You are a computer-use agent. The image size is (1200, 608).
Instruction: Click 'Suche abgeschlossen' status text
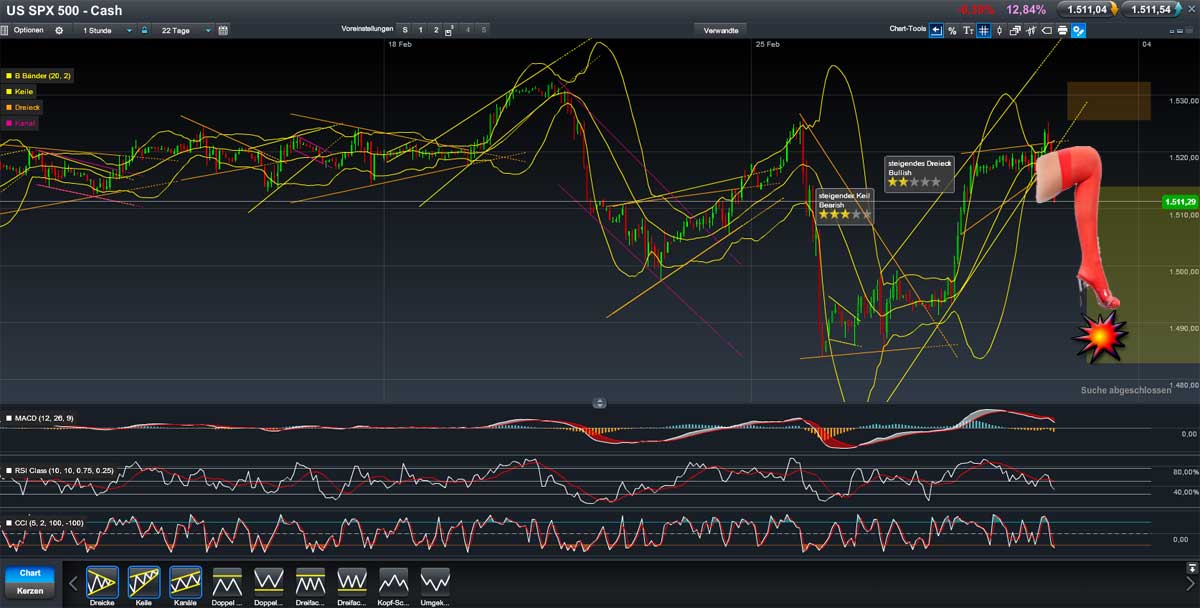1126,390
